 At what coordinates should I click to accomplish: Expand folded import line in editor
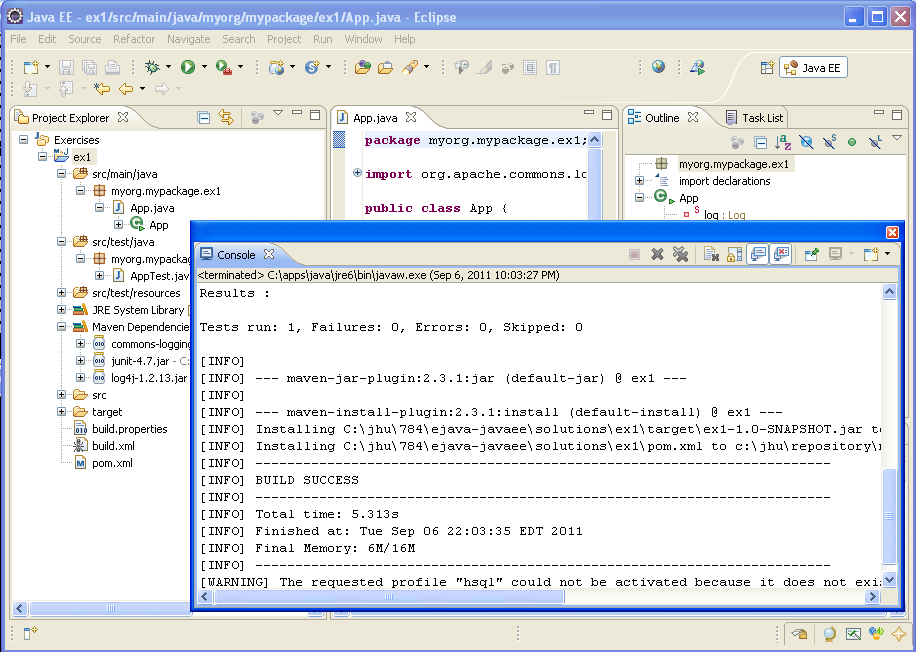point(357,172)
